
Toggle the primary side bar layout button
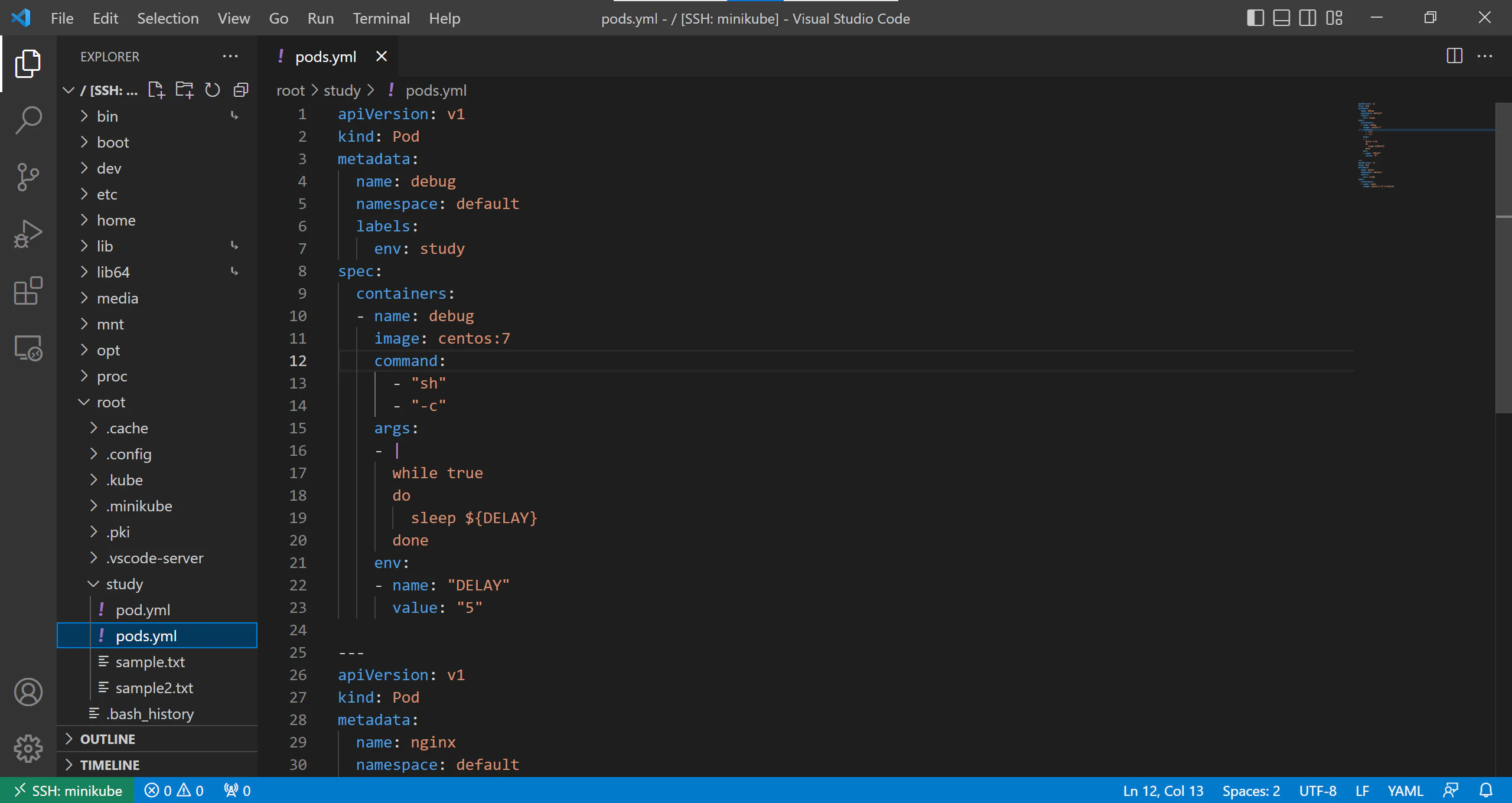pos(1255,18)
